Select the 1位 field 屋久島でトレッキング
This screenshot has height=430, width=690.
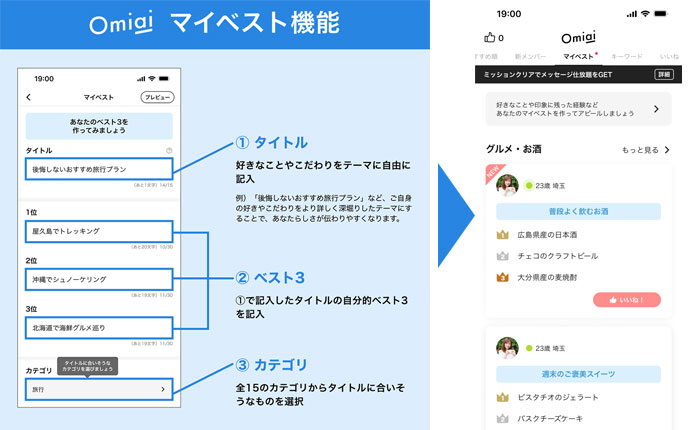99,232
